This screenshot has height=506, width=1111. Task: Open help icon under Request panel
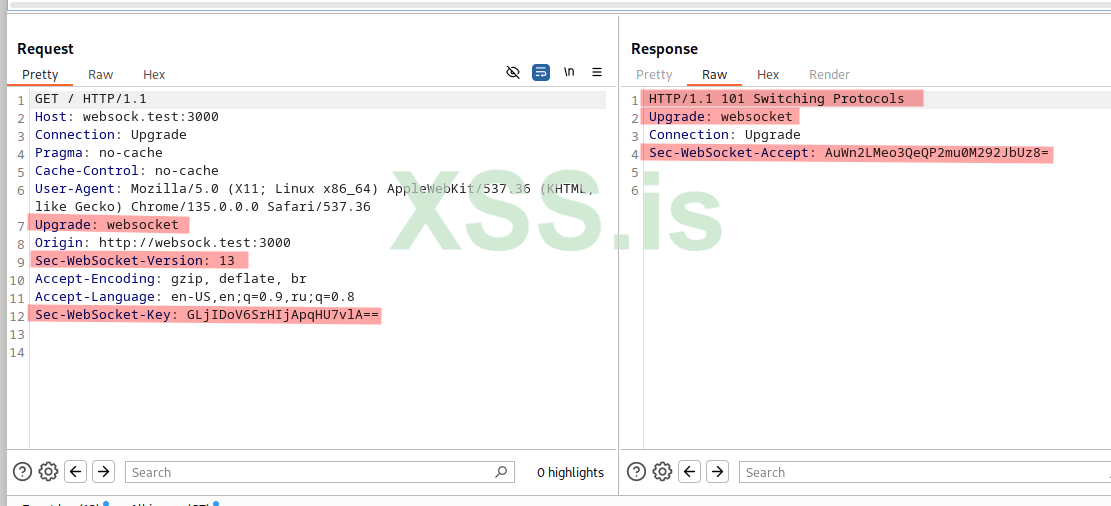pyautogui.click(x=23, y=471)
